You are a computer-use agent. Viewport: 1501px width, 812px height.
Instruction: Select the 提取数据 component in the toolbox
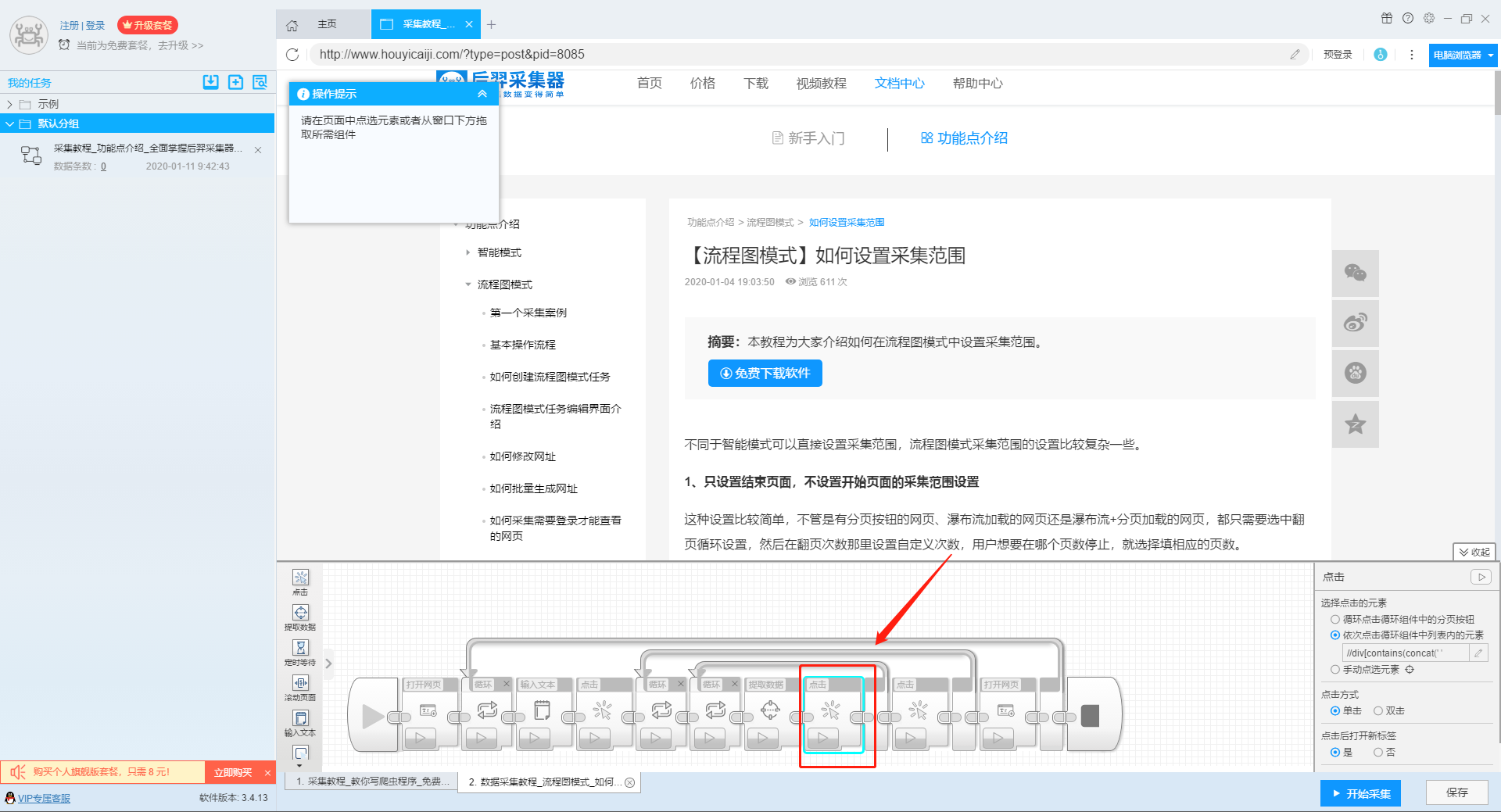coord(300,617)
